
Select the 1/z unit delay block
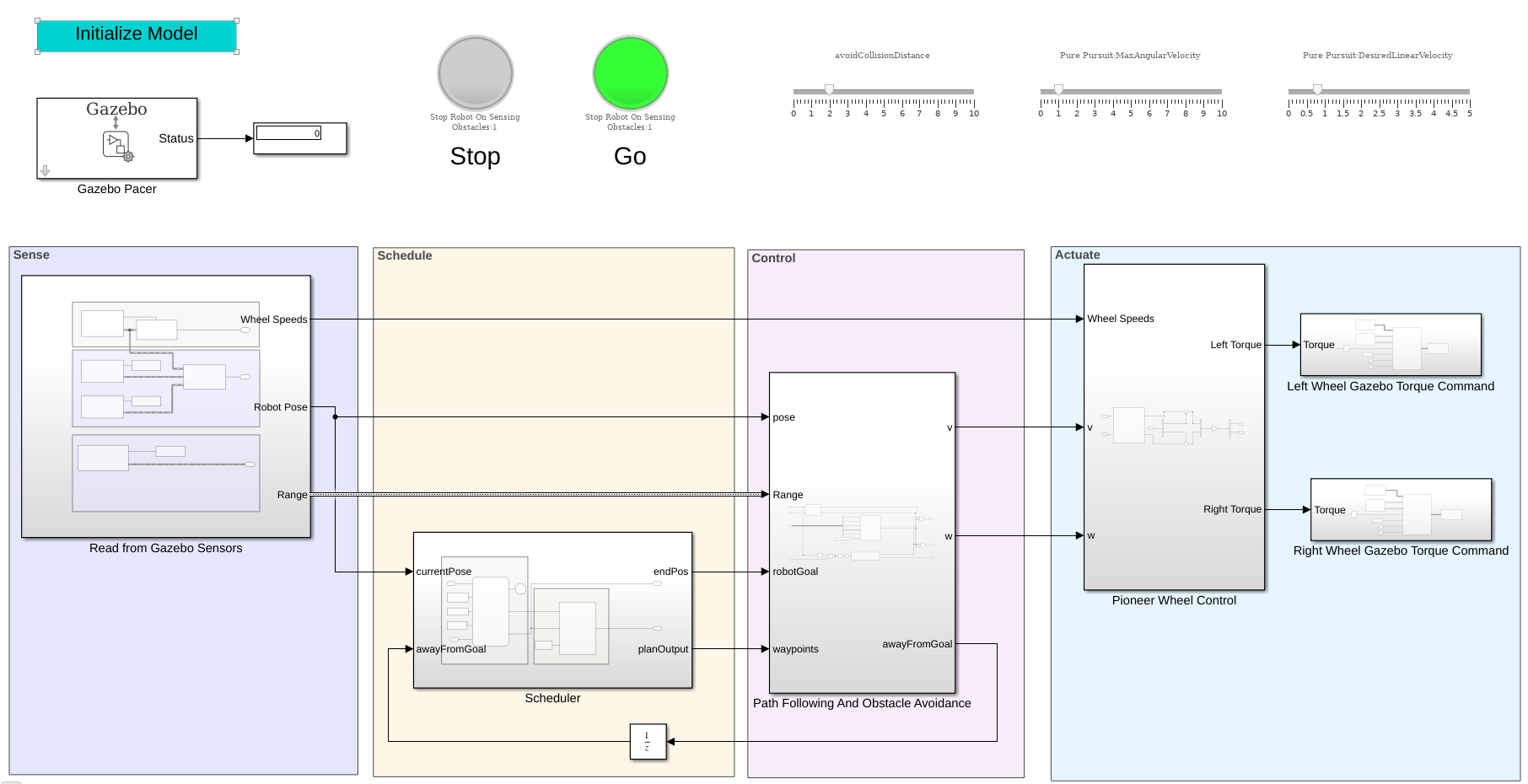tap(648, 742)
